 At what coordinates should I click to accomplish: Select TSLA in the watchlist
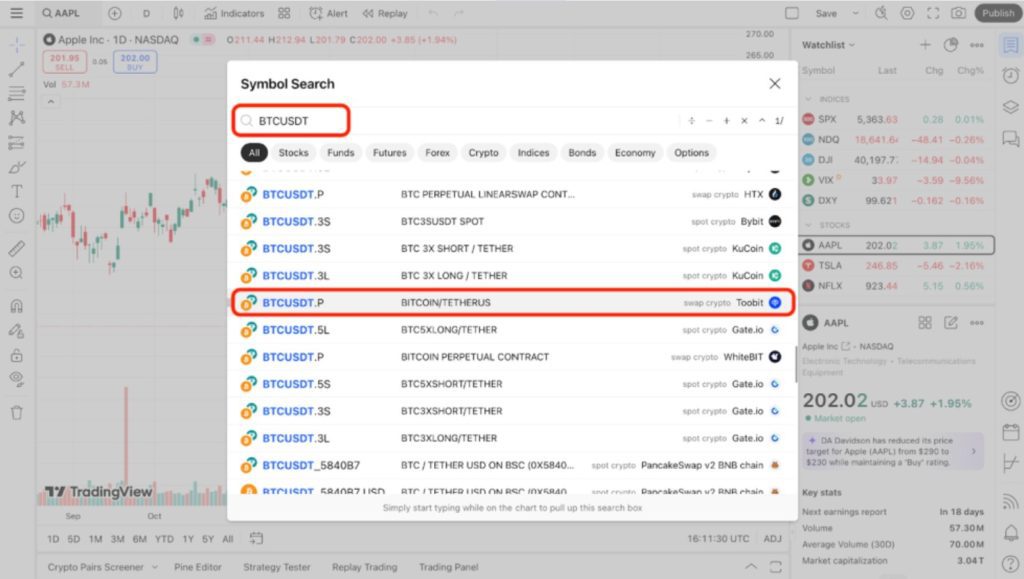[896, 266]
